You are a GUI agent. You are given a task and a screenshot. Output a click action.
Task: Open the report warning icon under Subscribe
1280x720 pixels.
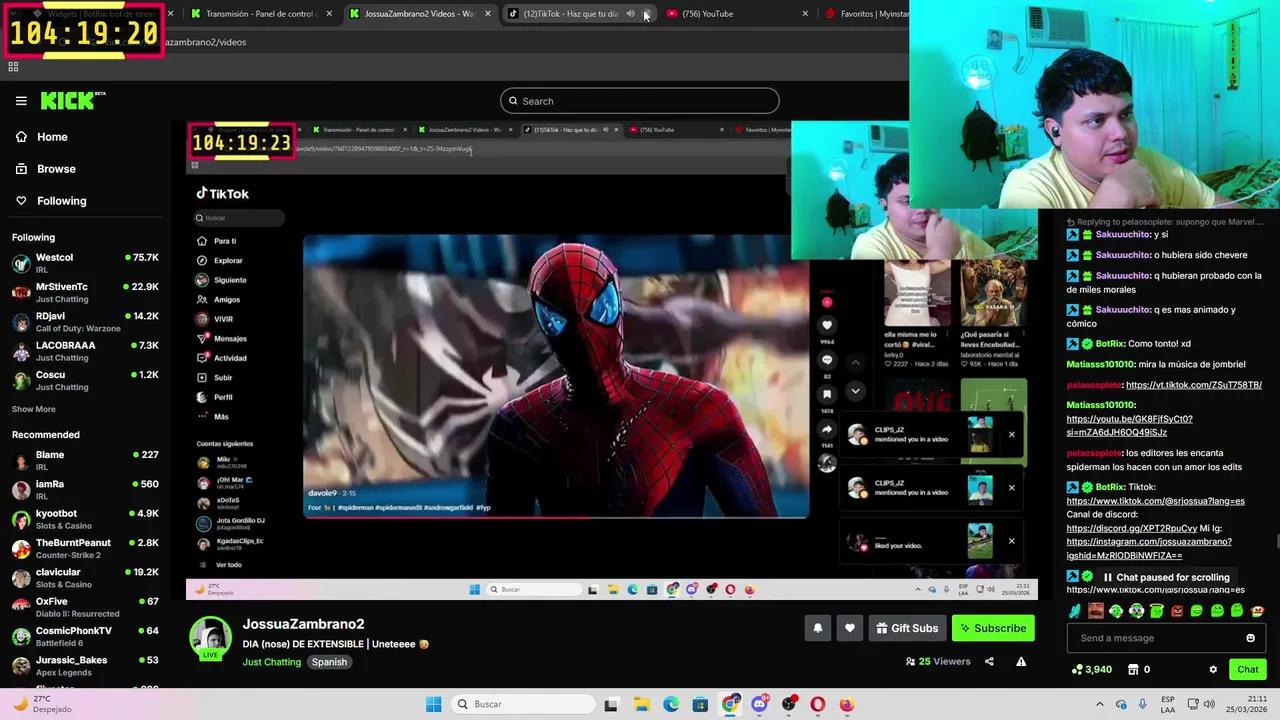click(x=1021, y=661)
